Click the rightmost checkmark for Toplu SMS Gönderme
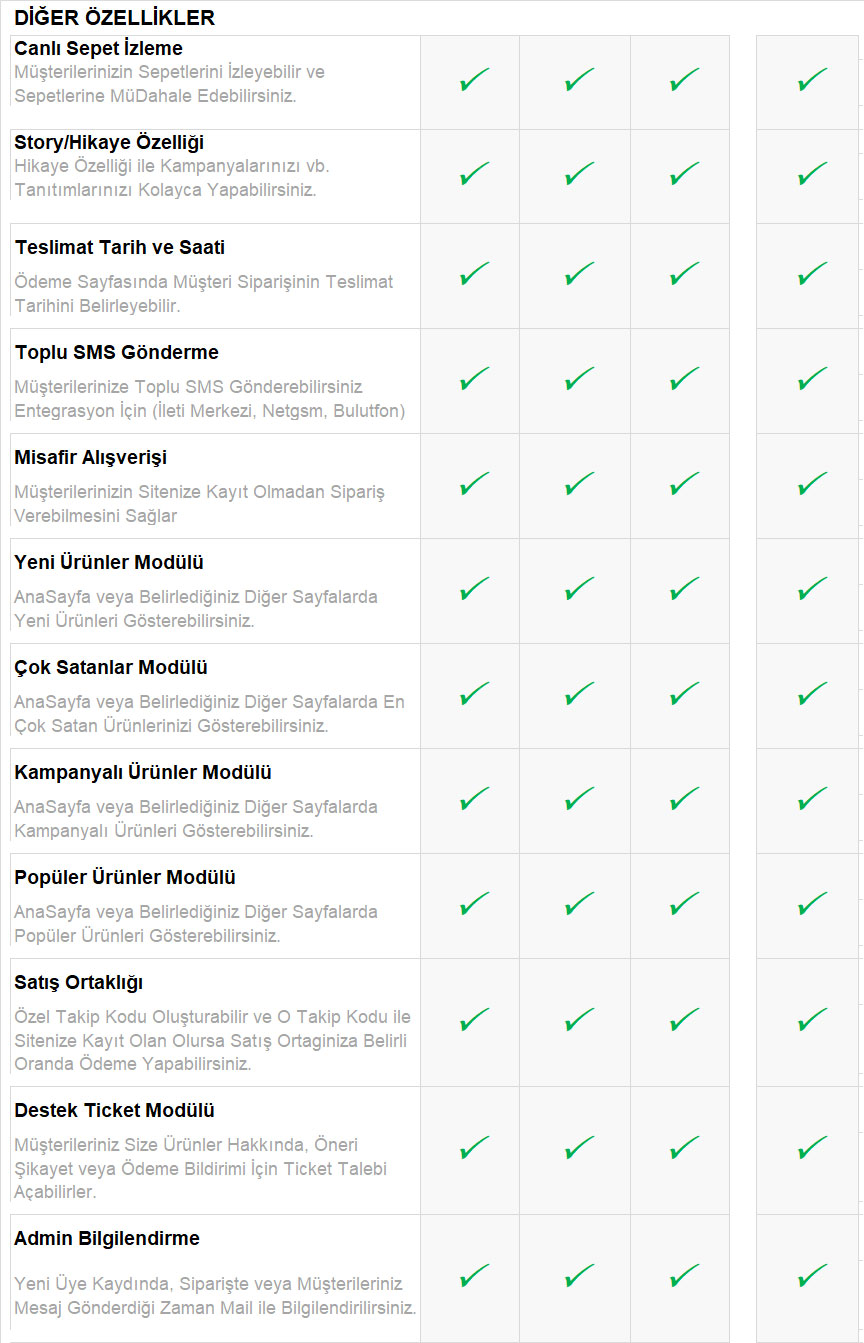Image resolution: width=864 pixels, height=1343 pixels. point(812,379)
